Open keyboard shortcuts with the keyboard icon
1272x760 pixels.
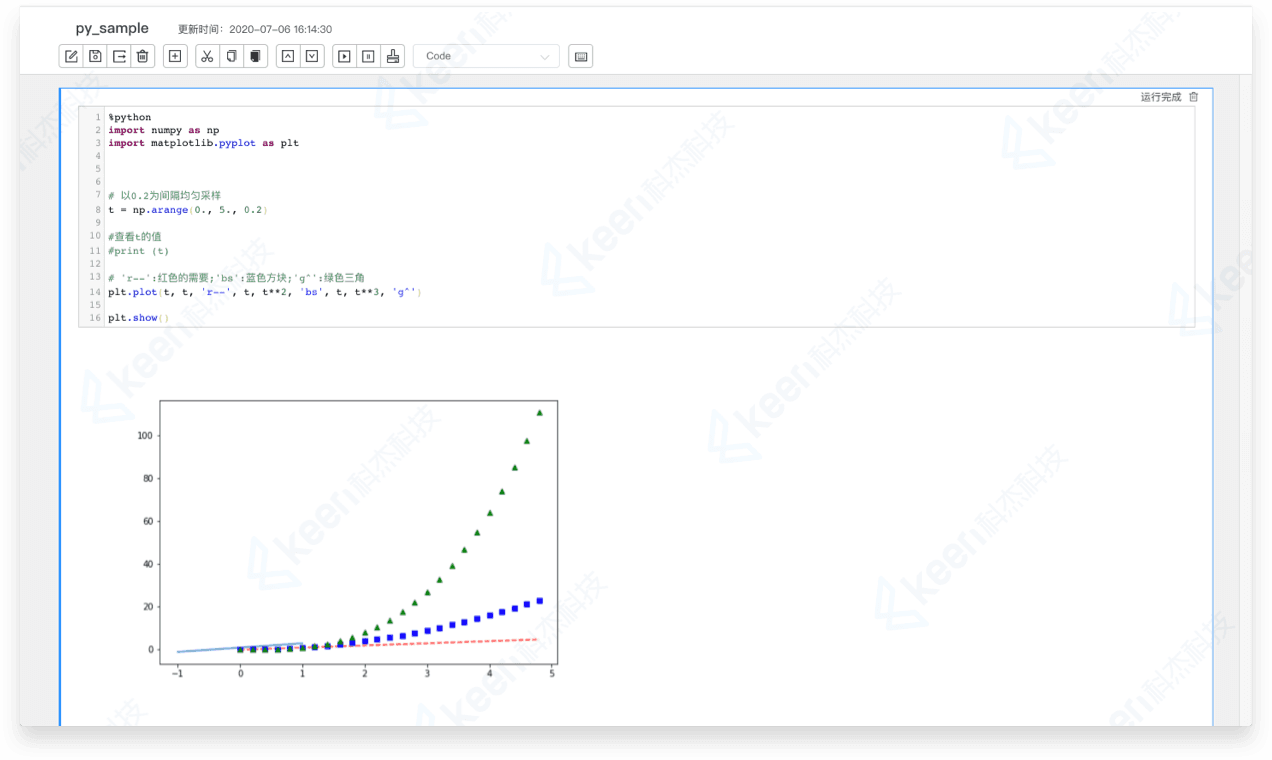point(580,56)
